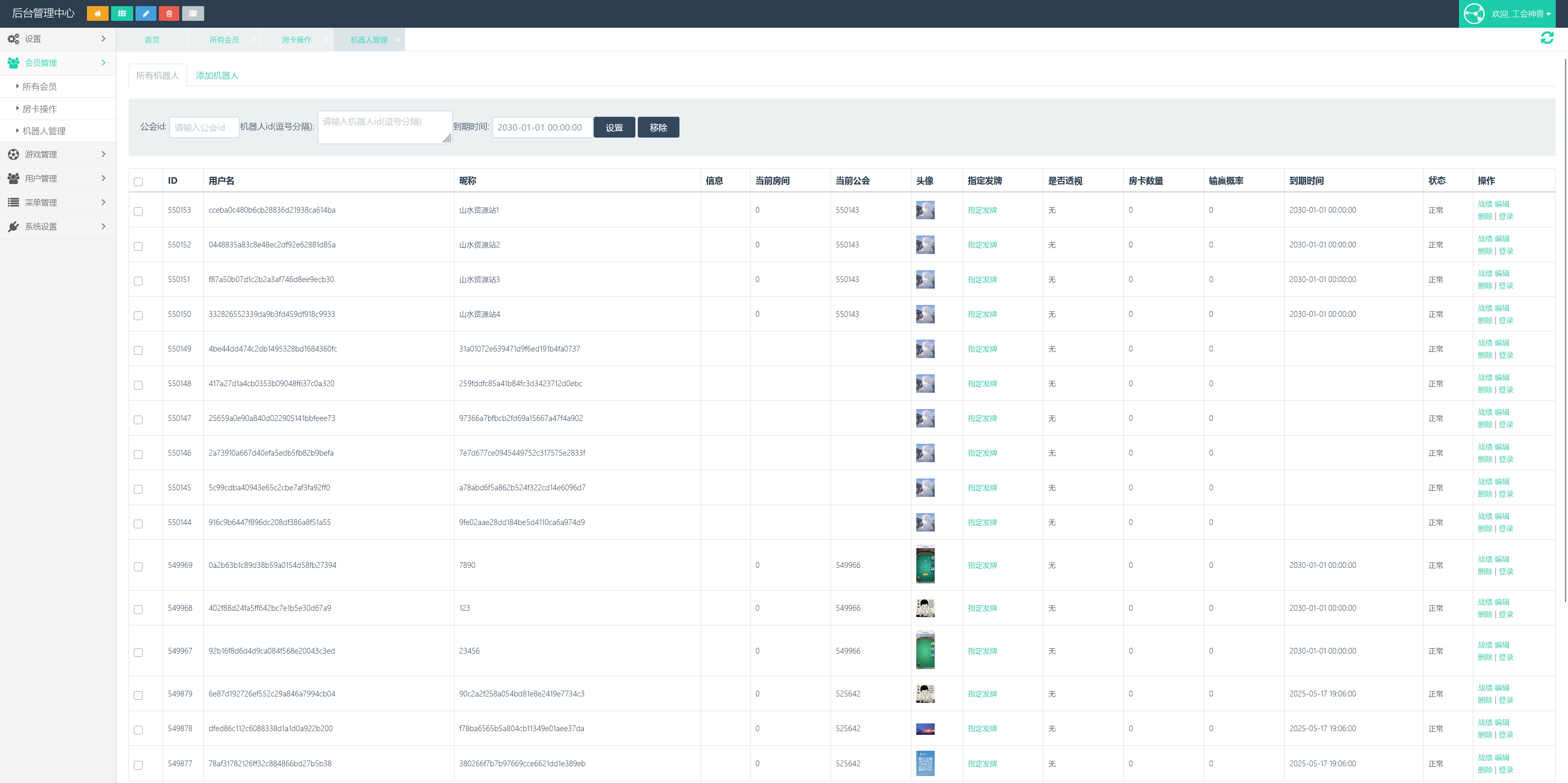Toggle the select-all checkbox in table header
The width and height of the screenshot is (1568, 783).
138,182
